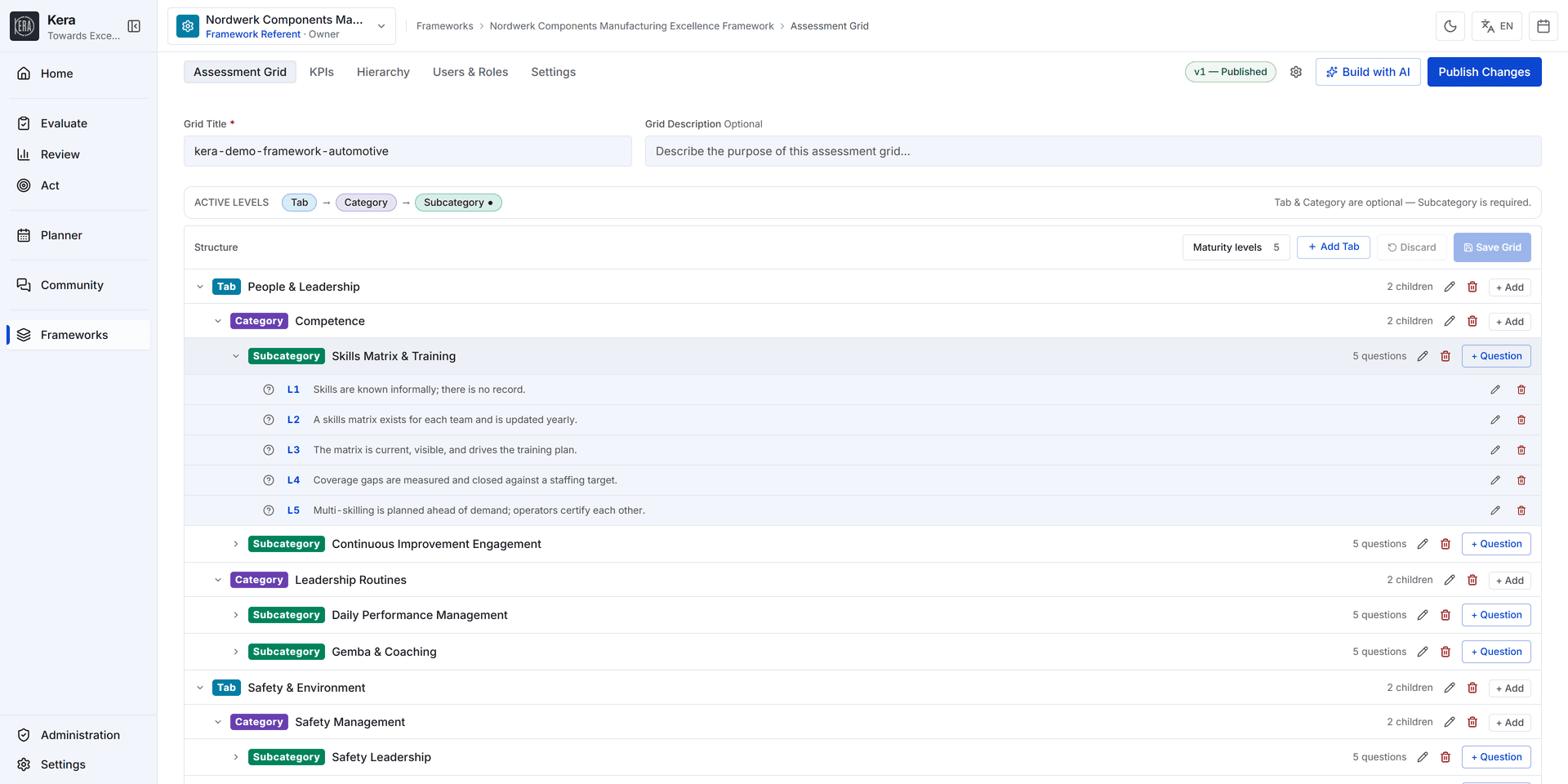This screenshot has height=784, width=1568.
Task: Go to Users & Roles tab
Action: click(x=470, y=72)
